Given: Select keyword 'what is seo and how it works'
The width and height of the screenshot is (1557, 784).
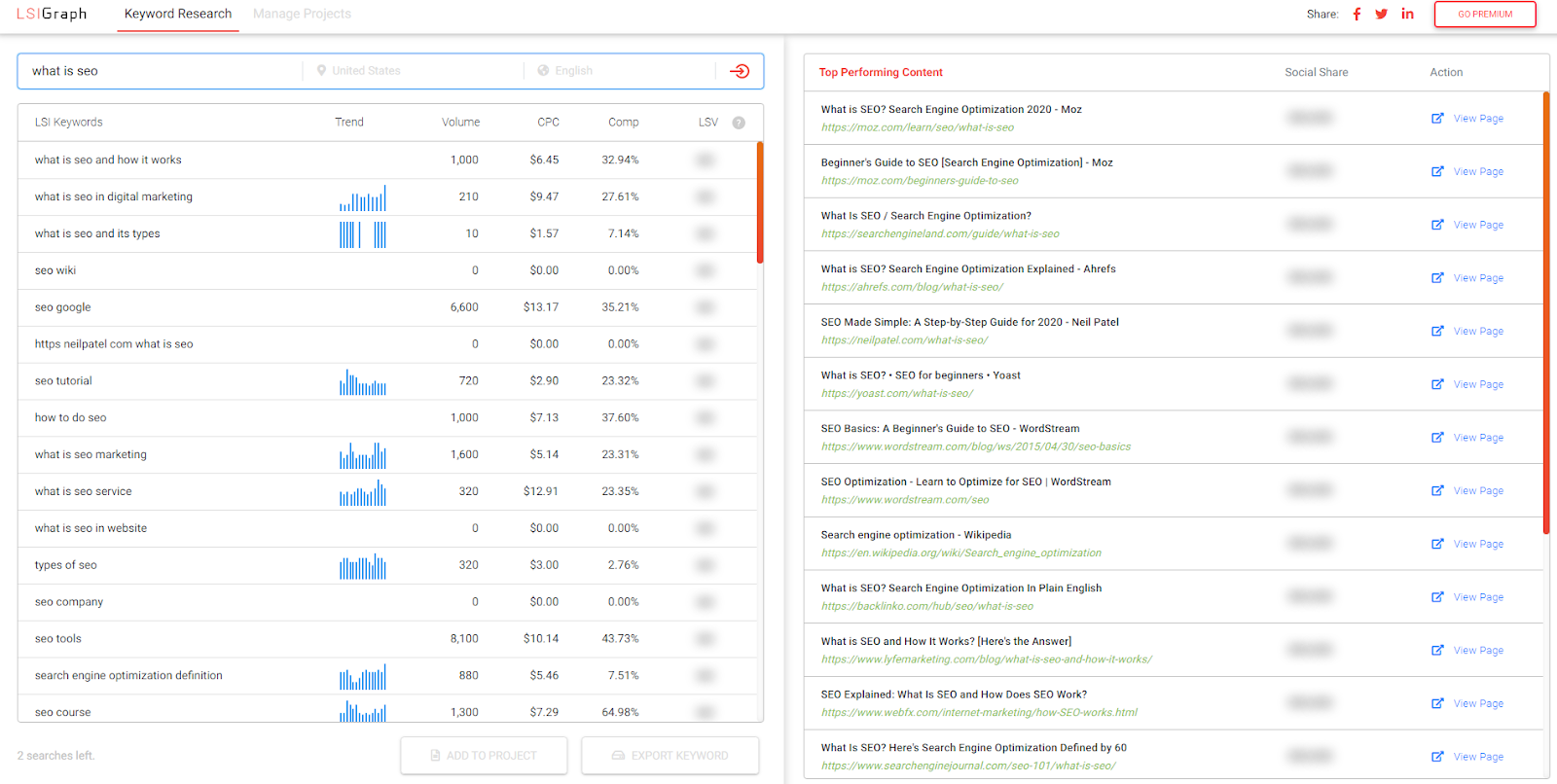Looking at the screenshot, I should pyautogui.click(x=108, y=160).
